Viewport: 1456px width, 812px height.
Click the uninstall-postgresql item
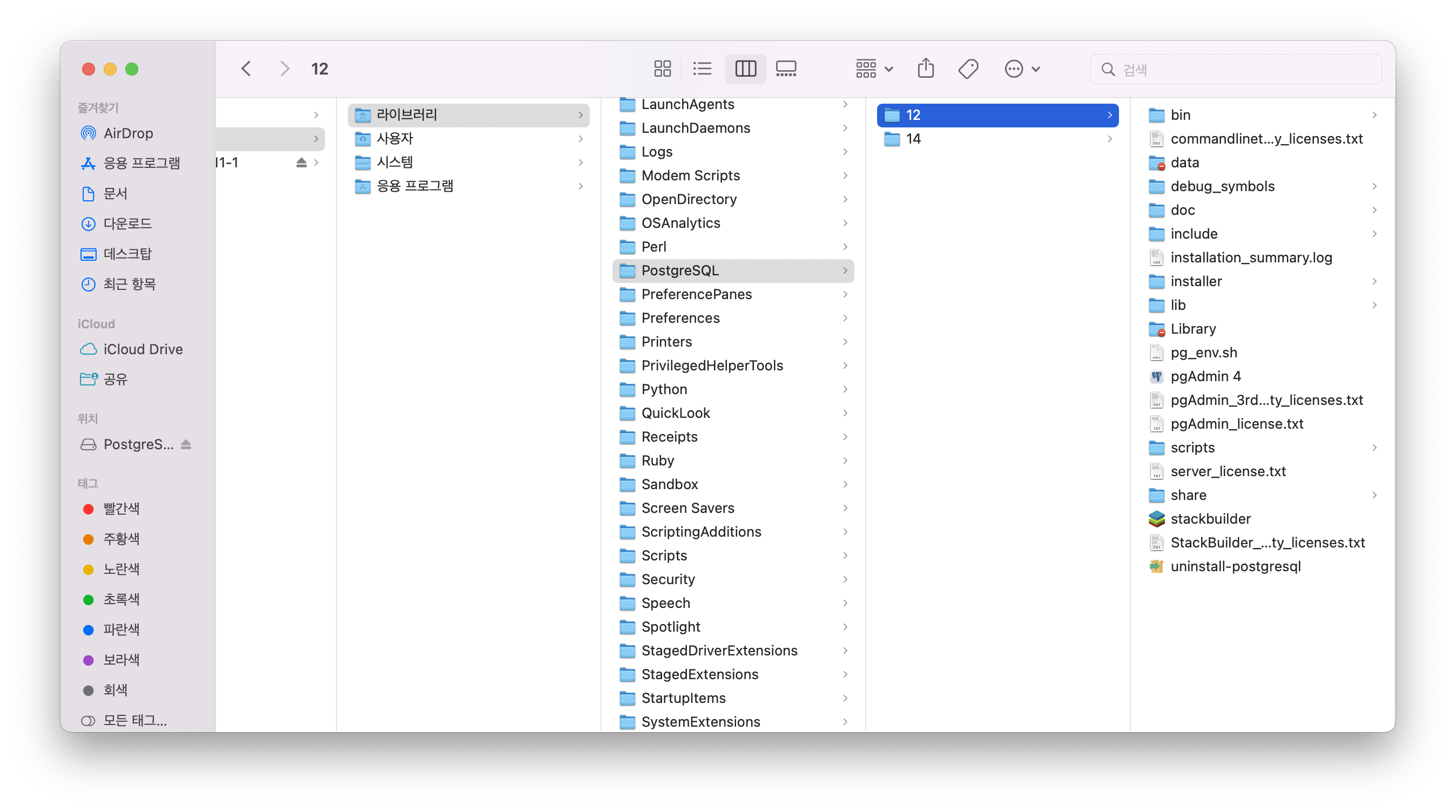point(1235,566)
